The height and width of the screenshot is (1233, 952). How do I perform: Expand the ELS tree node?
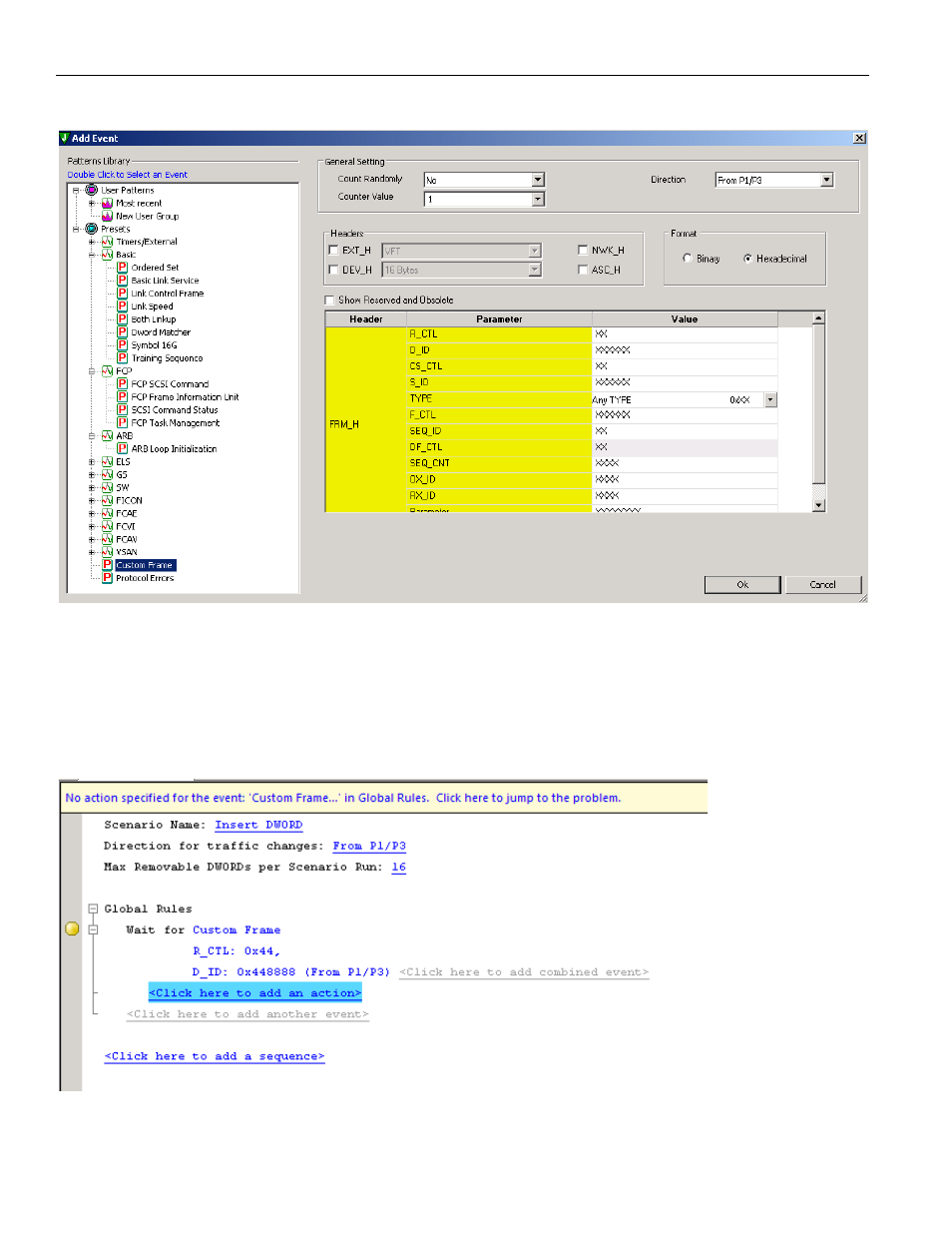(x=92, y=462)
